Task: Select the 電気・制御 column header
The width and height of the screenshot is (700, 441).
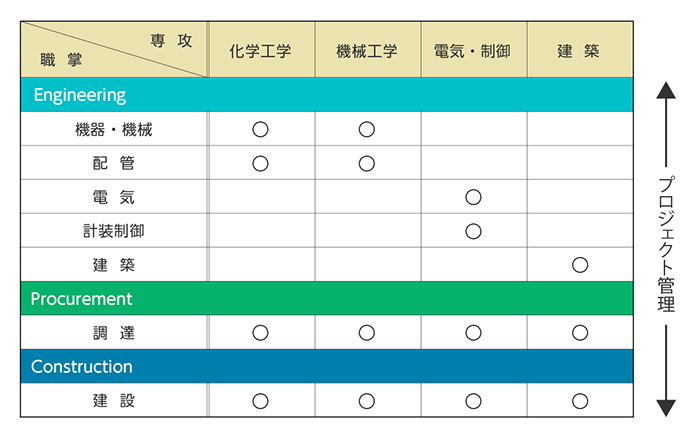Action: pyautogui.click(x=473, y=50)
